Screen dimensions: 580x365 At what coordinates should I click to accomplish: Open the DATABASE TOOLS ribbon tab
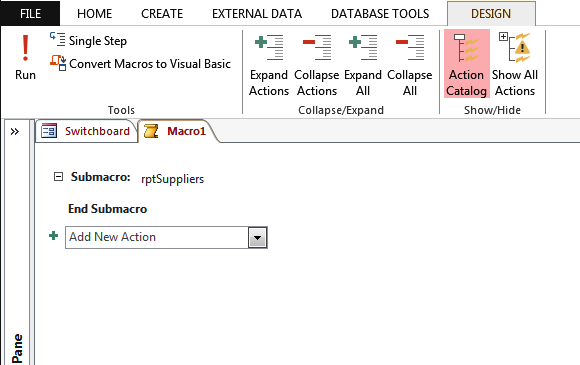[x=380, y=14]
